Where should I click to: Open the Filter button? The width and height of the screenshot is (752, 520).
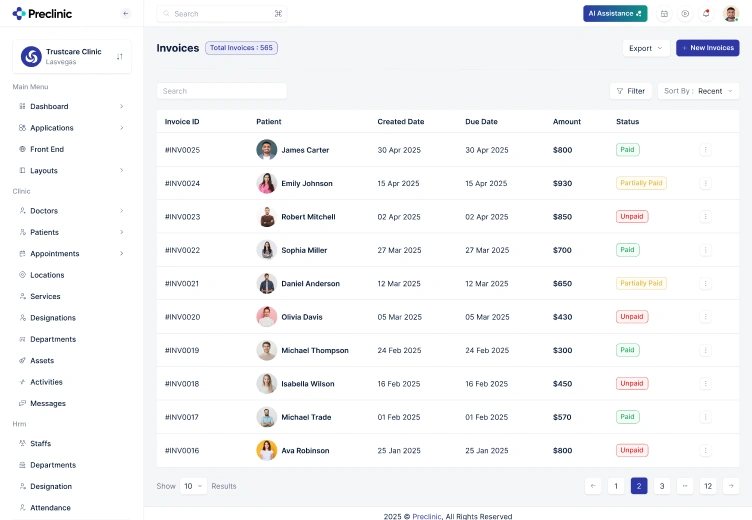point(631,91)
